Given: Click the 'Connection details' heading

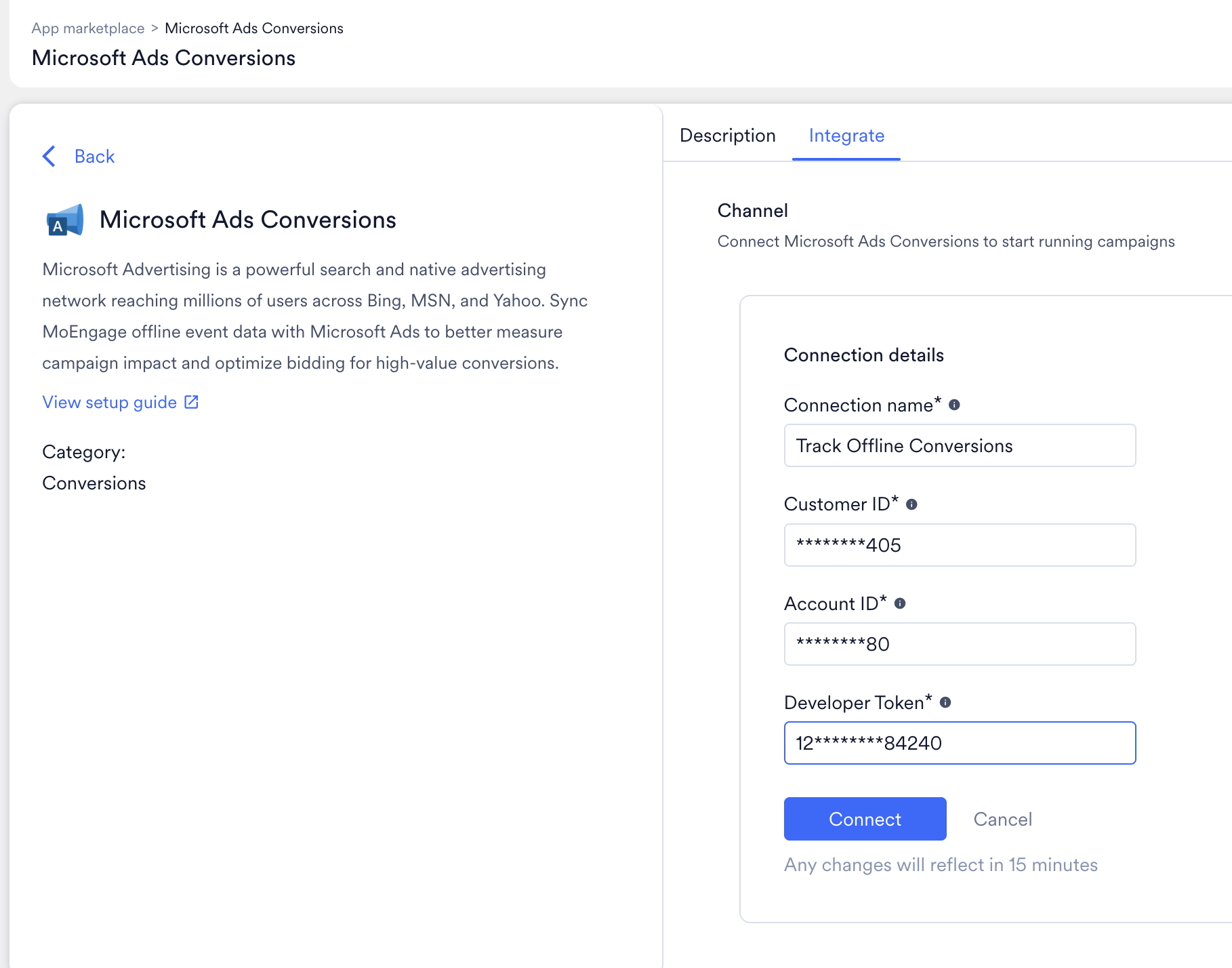Looking at the screenshot, I should tap(863, 355).
